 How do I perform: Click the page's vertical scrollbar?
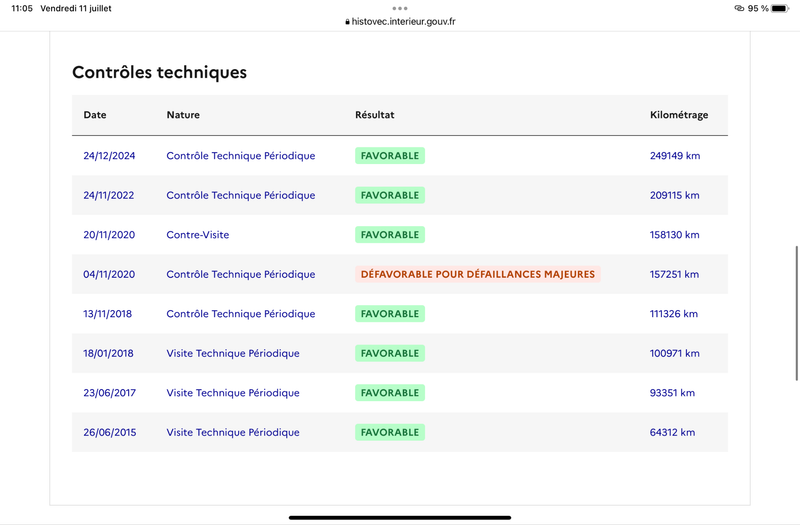[796, 313]
